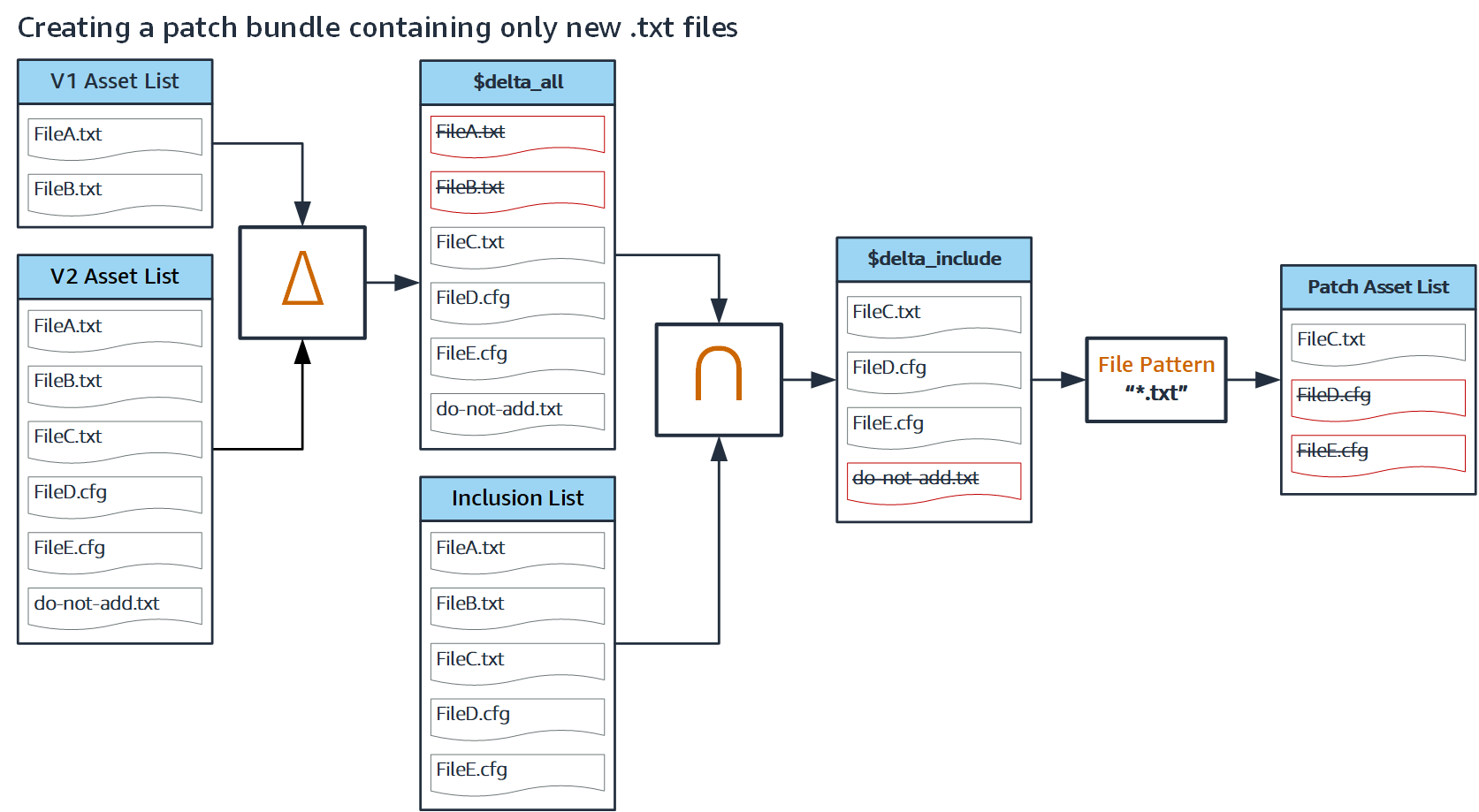
Task: Expand FileC.txt under $delta_include
Action: pos(934,313)
